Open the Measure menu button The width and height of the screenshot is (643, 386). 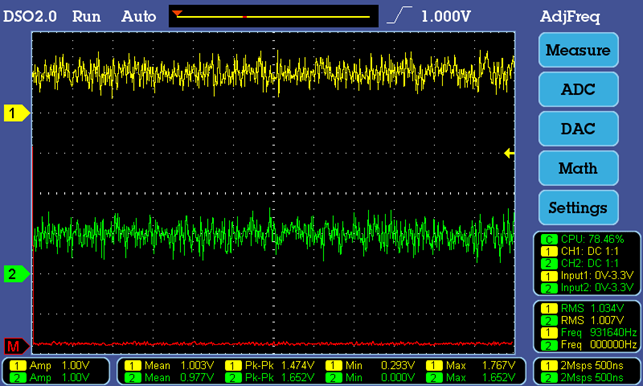[x=578, y=50]
